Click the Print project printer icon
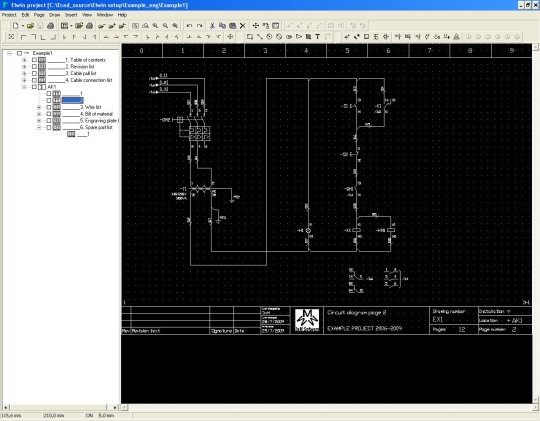This screenshot has width=540, height=421. click(x=50, y=25)
